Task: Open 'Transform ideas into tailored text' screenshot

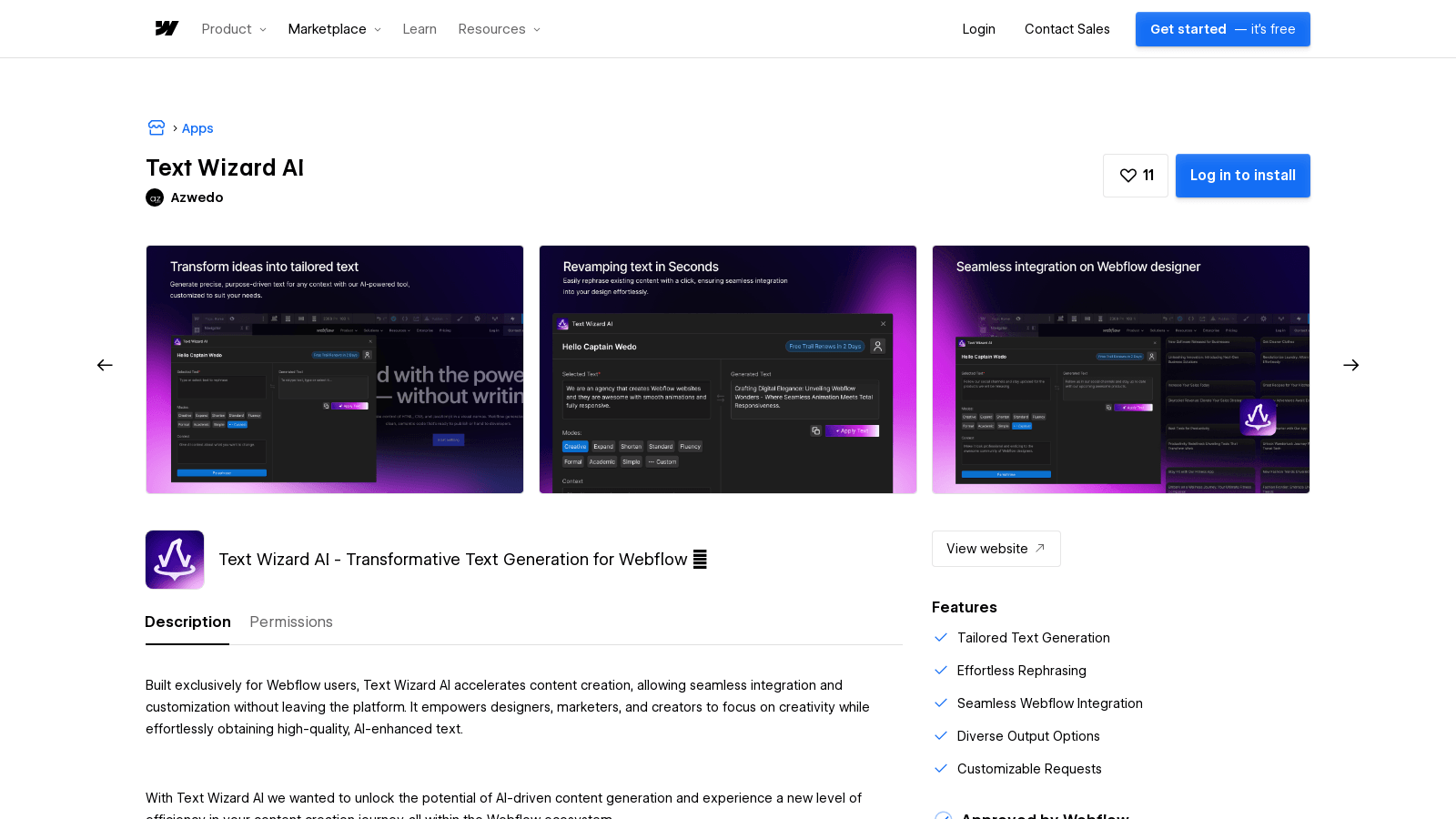Action: coord(335,369)
